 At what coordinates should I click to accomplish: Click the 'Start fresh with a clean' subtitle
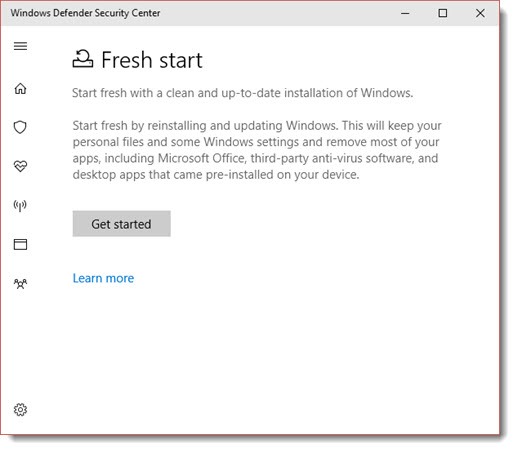pos(243,93)
